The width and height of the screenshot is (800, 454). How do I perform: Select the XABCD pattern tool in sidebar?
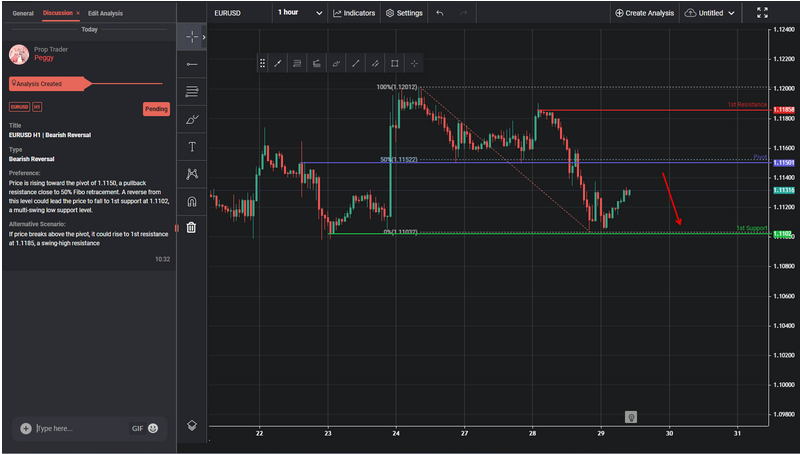point(192,174)
